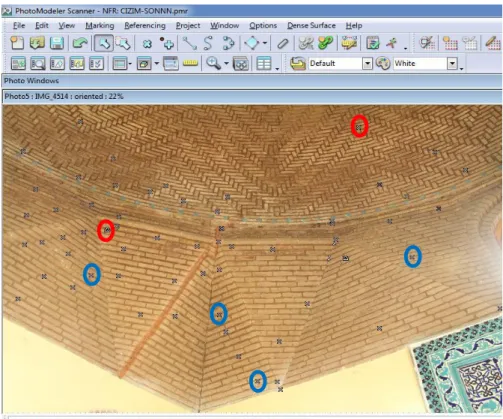The image size is (503, 419).
Task: Select the Mark Curves S-shaped tool
Action: point(208,43)
